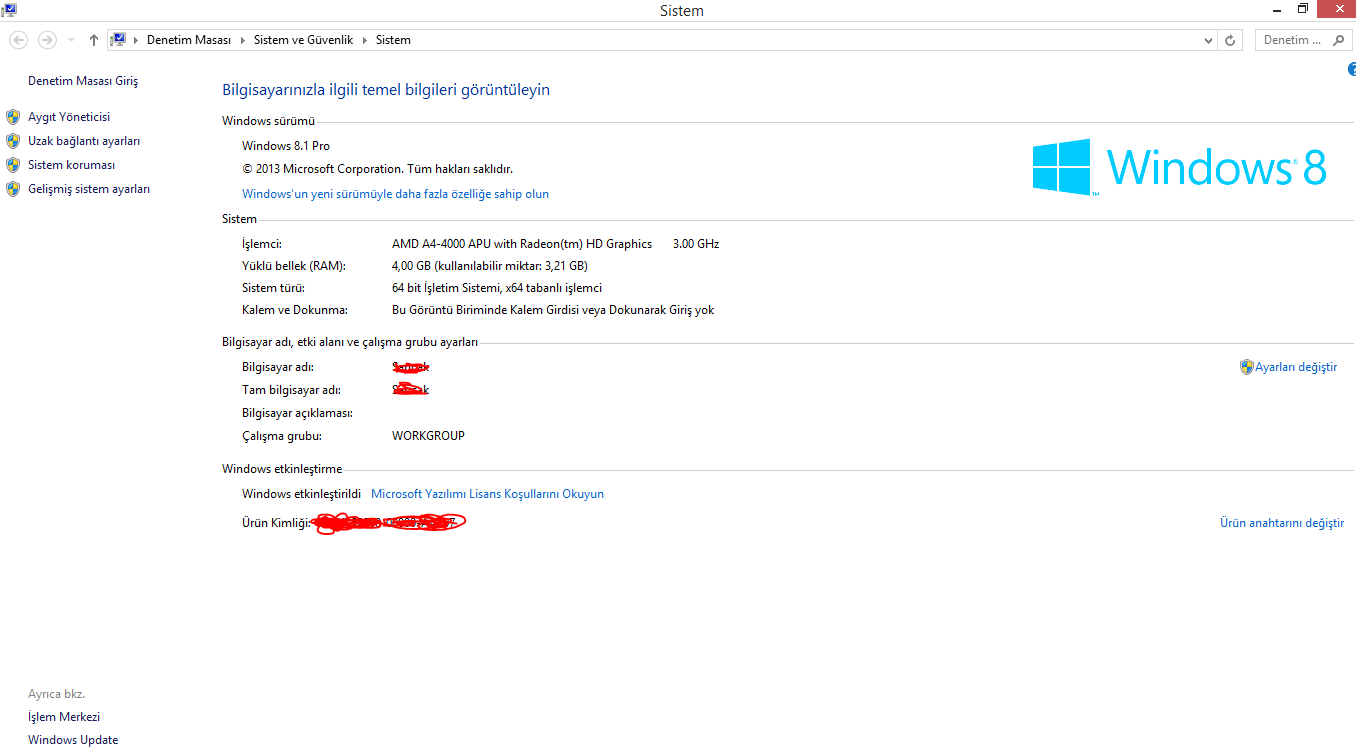This screenshot has height=749, width=1356.
Task: Open Uzak bağlantı ayarları
Action: pyautogui.click(x=84, y=141)
